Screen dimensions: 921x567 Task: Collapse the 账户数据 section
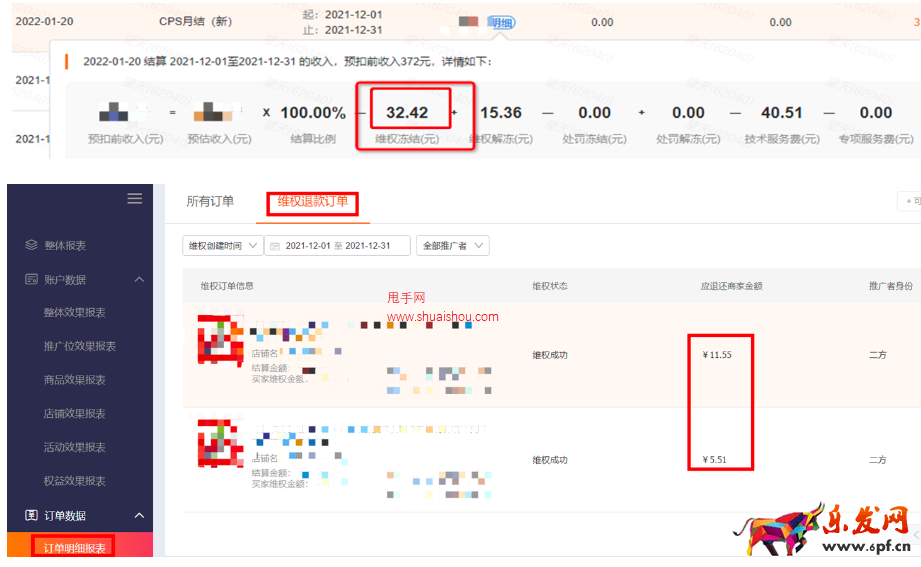coord(139,280)
